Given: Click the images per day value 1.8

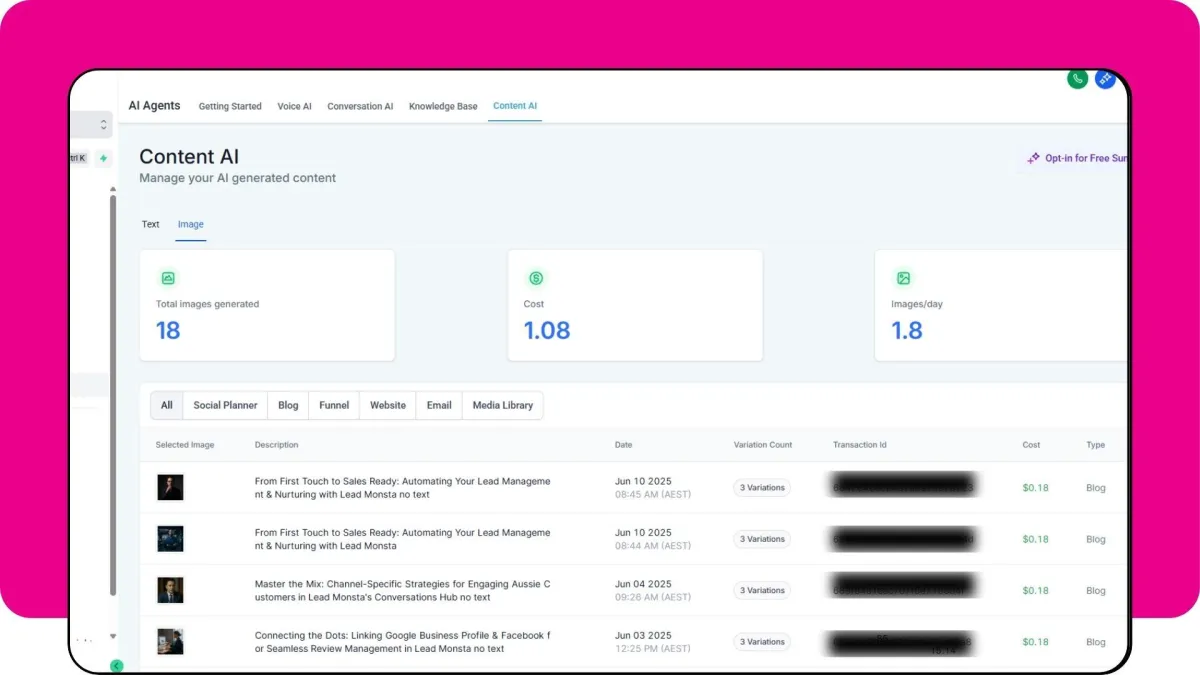Looking at the screenshot, I should coord(907,331).
